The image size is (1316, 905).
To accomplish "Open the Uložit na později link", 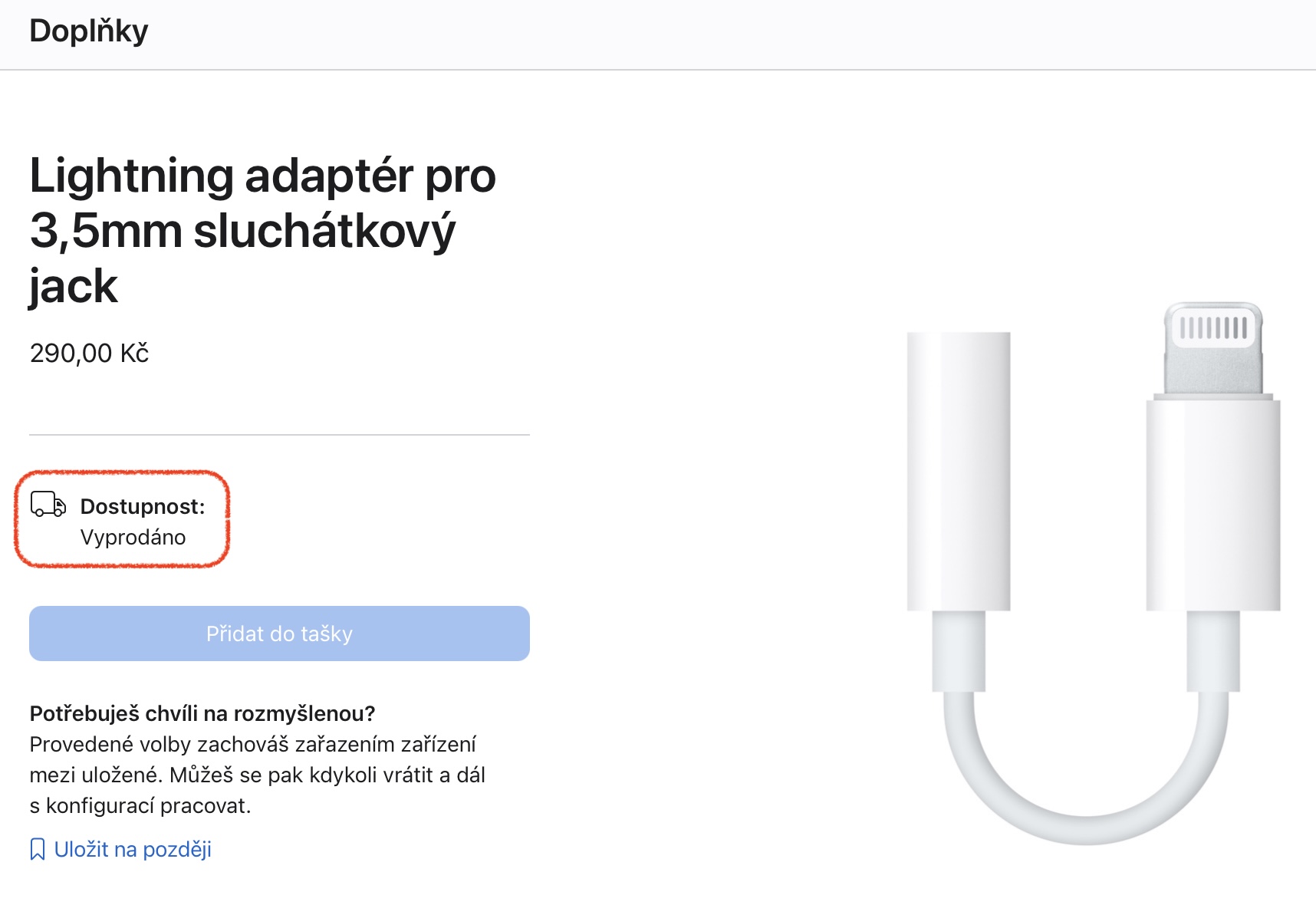I will [x=133, y=850].
